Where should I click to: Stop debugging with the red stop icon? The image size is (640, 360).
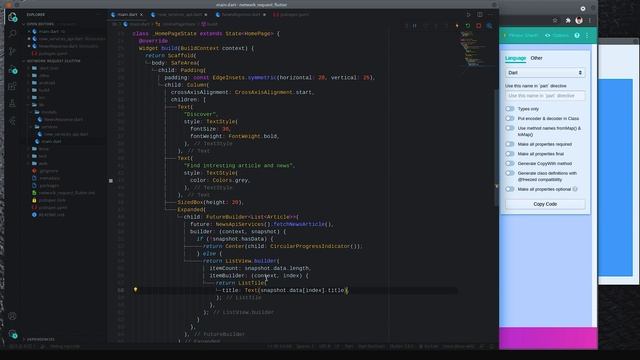click(478, 26)
